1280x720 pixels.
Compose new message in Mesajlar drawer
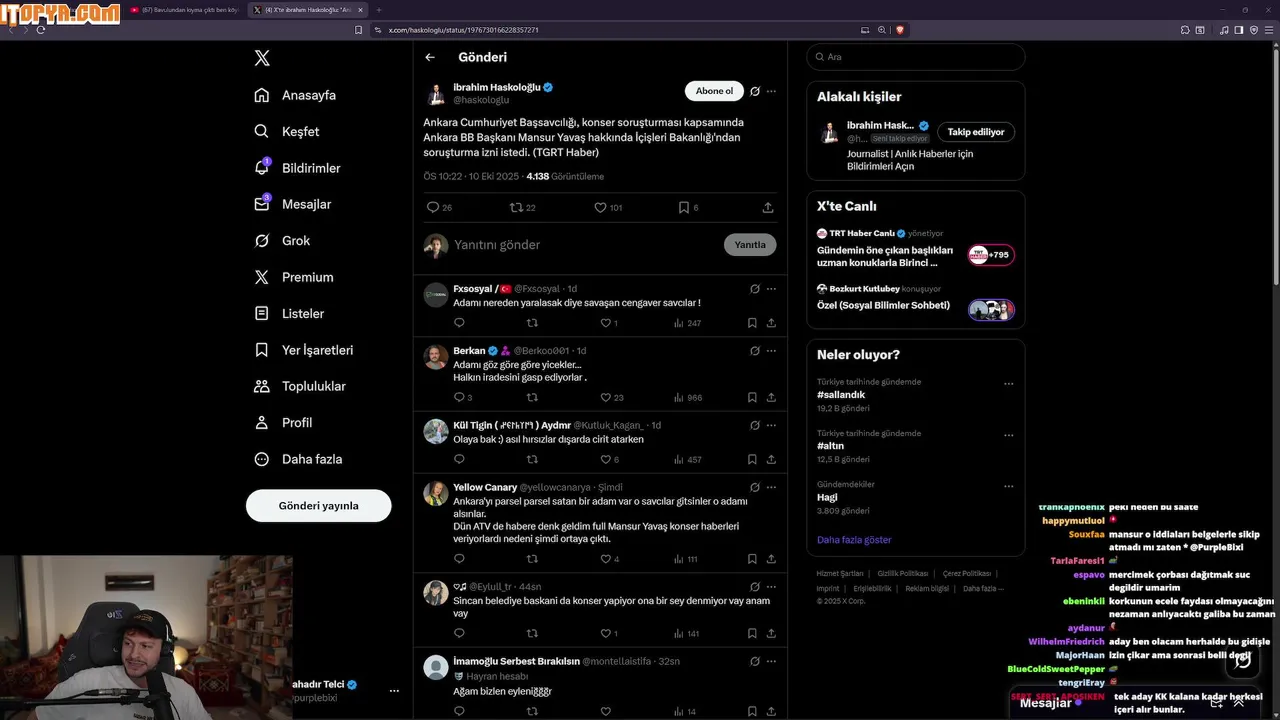1216,703
